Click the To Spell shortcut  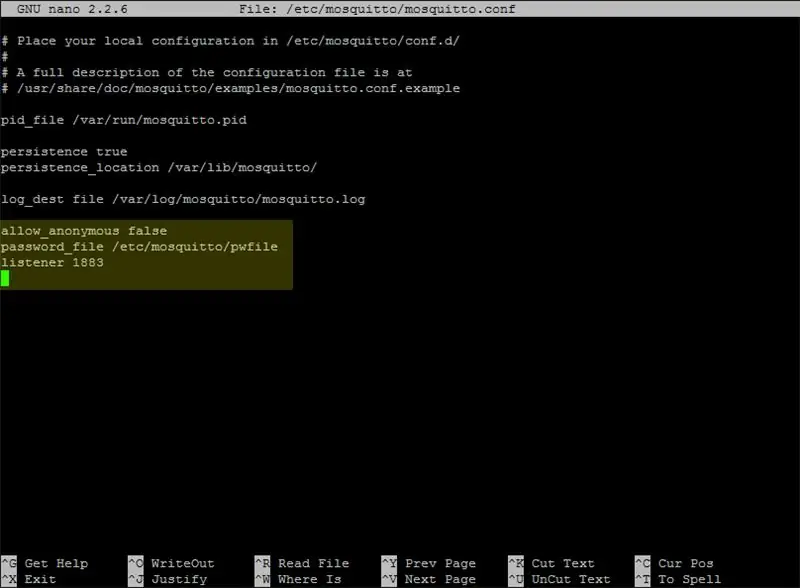(678, 579)
